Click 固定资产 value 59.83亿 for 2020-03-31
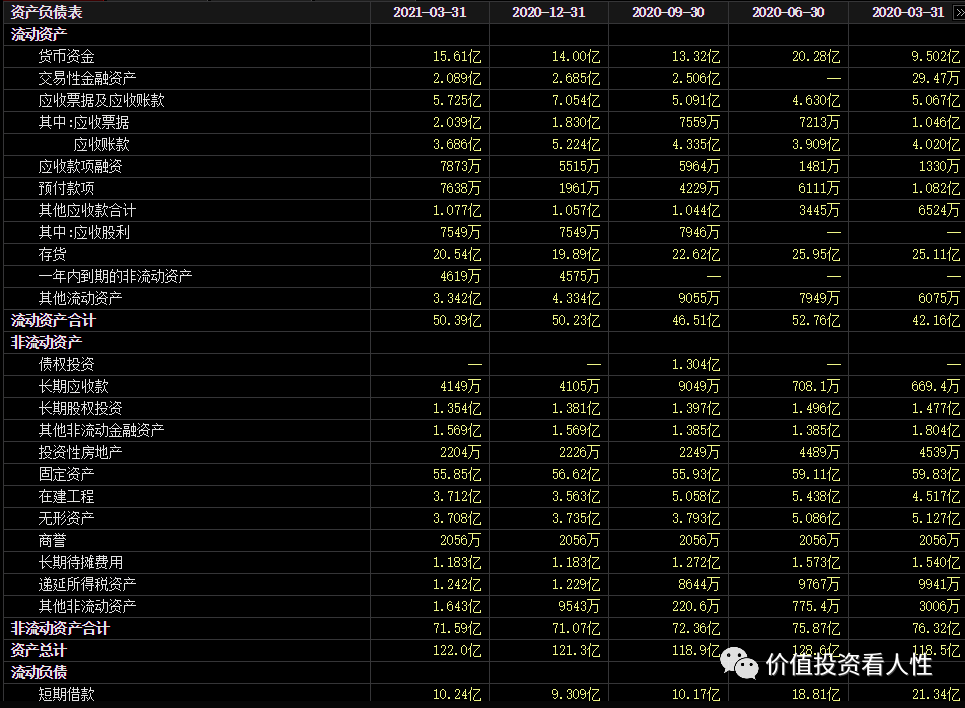This screenshot has width=965, height=708. click(x=935, y=475)
